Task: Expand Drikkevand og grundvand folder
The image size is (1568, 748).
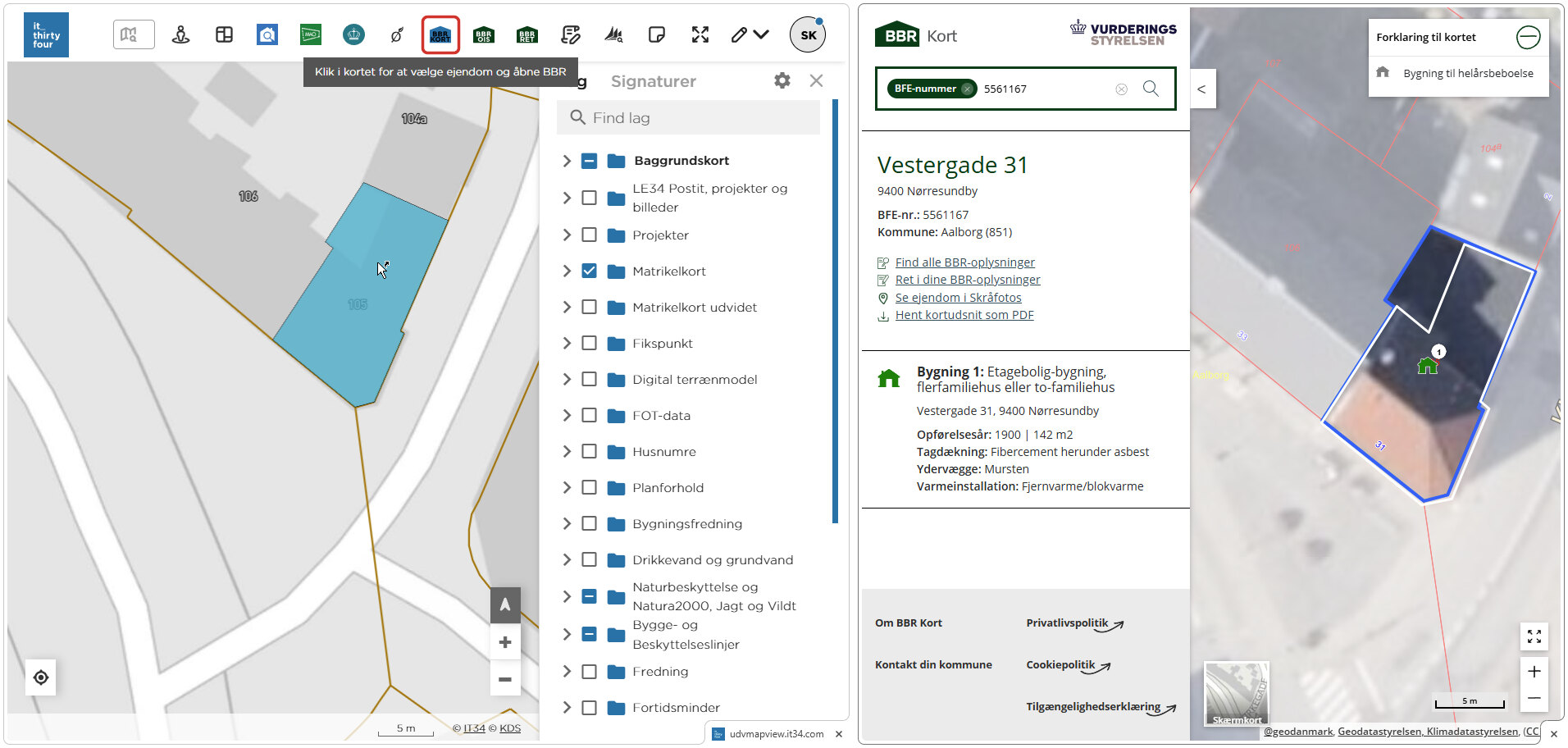Action: (x=566, y=559)
